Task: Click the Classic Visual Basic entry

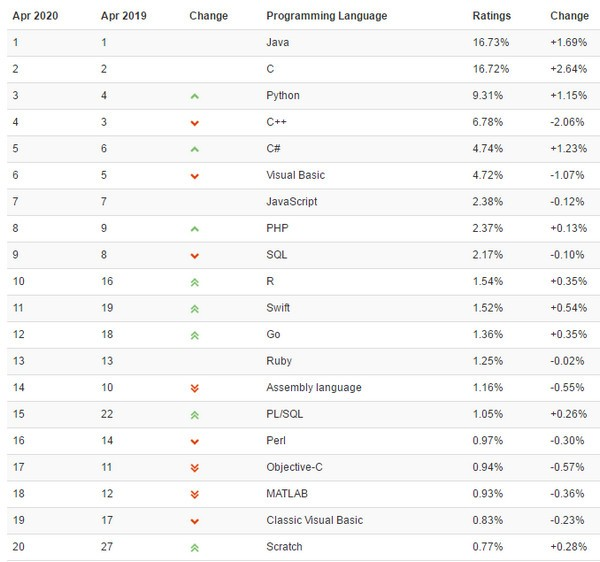Action: [x=315, y=520]
